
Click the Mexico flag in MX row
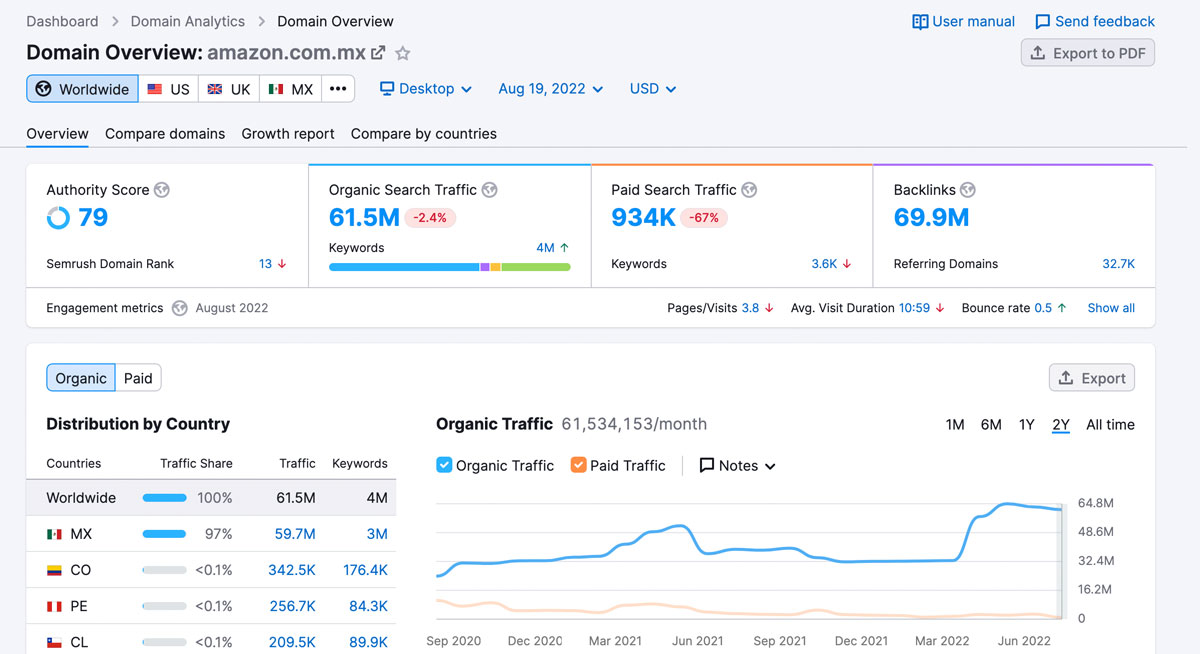pos(54,534)
